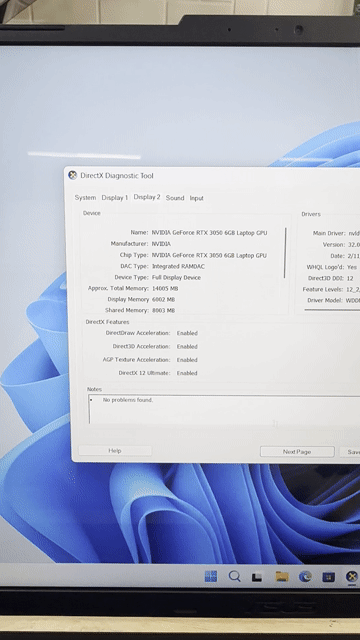Image resolution: width=360 pixels, height=640 pixels.
Task: Open Microsoft Store taskbar icon
Action: (x=329, y=577)
